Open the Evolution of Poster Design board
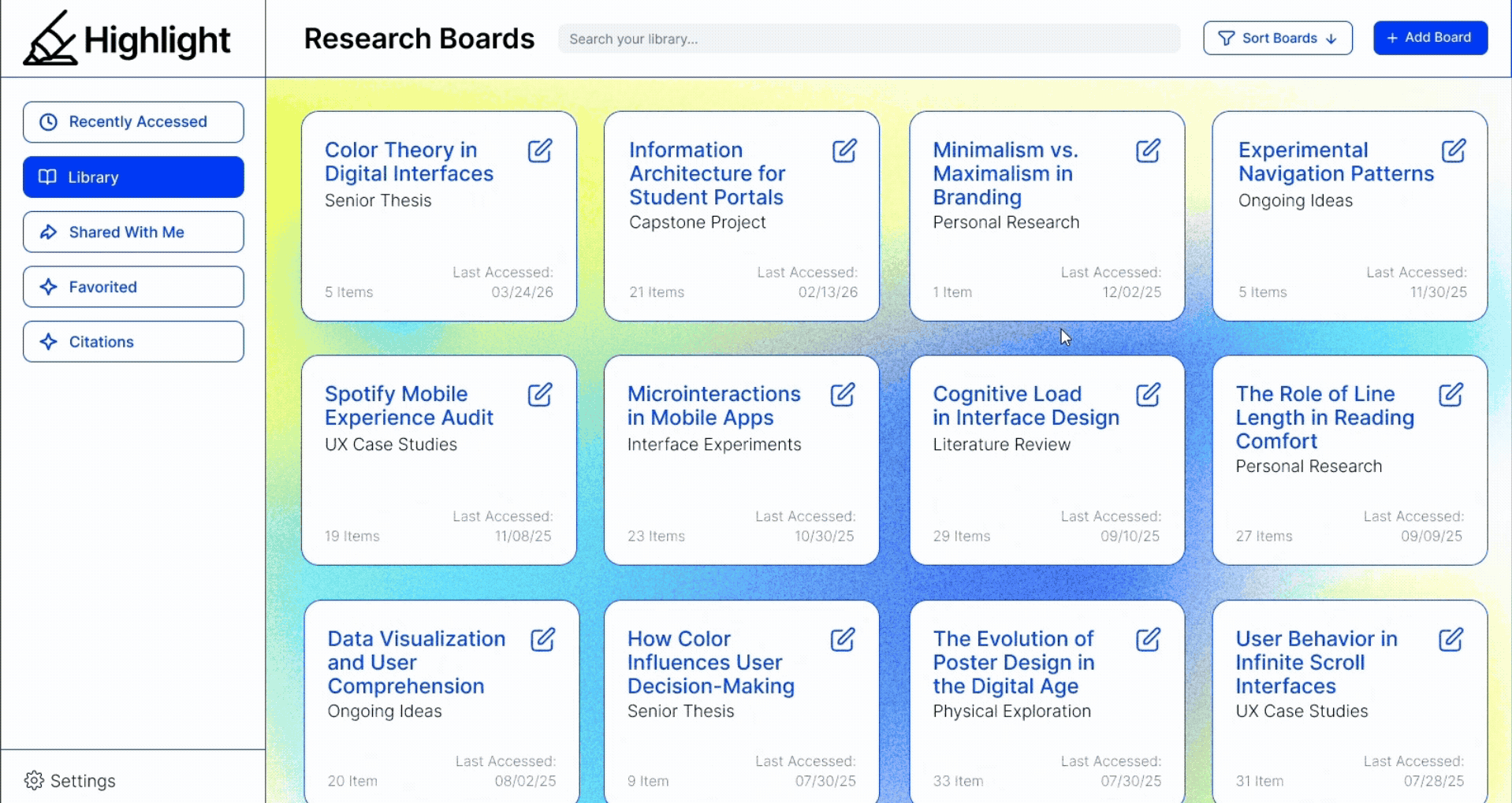 pos(1047,701)
